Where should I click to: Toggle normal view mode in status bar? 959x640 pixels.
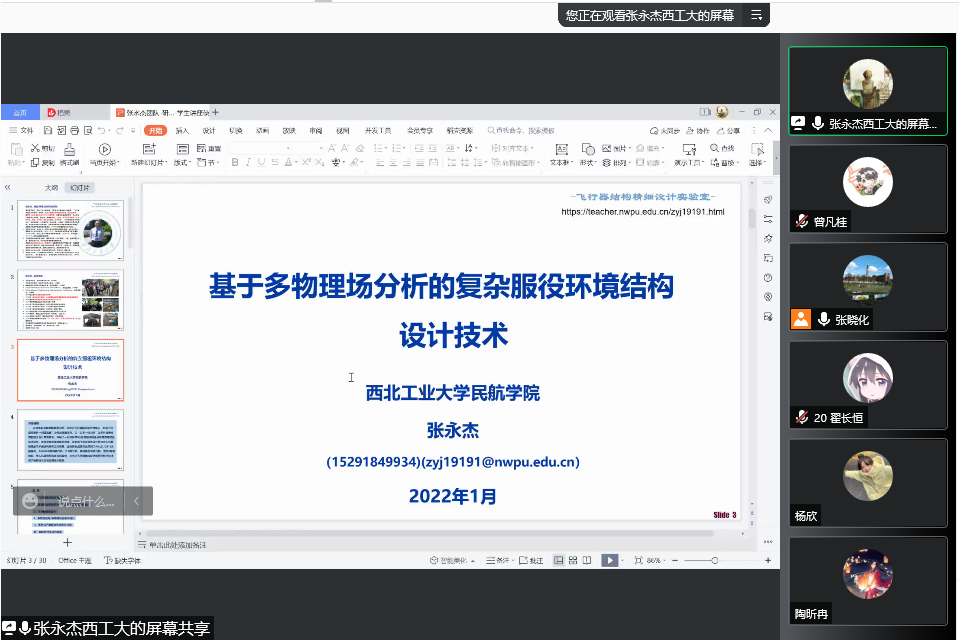[x=558, y=561]
